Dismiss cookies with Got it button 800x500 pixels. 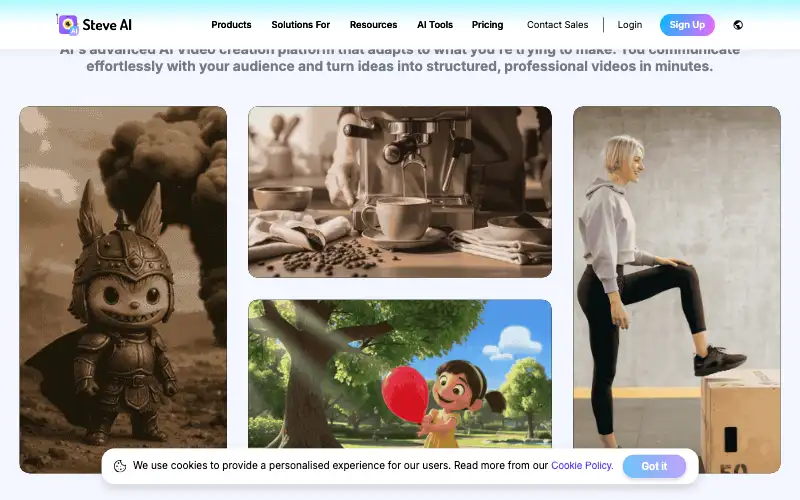pyautogui.click(x=654, y=466)
